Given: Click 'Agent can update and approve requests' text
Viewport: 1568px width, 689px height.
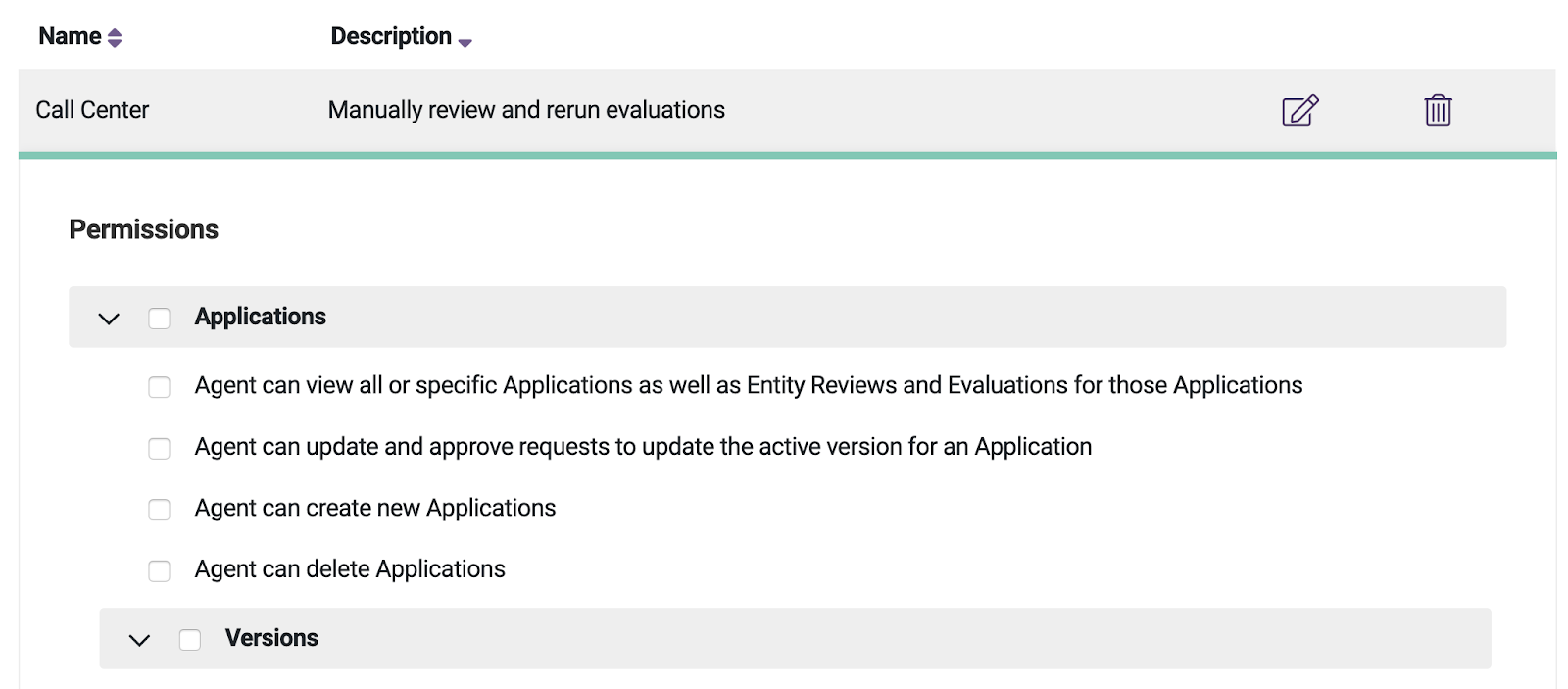Looking at the screenshot, I should [x=643, y=447].
